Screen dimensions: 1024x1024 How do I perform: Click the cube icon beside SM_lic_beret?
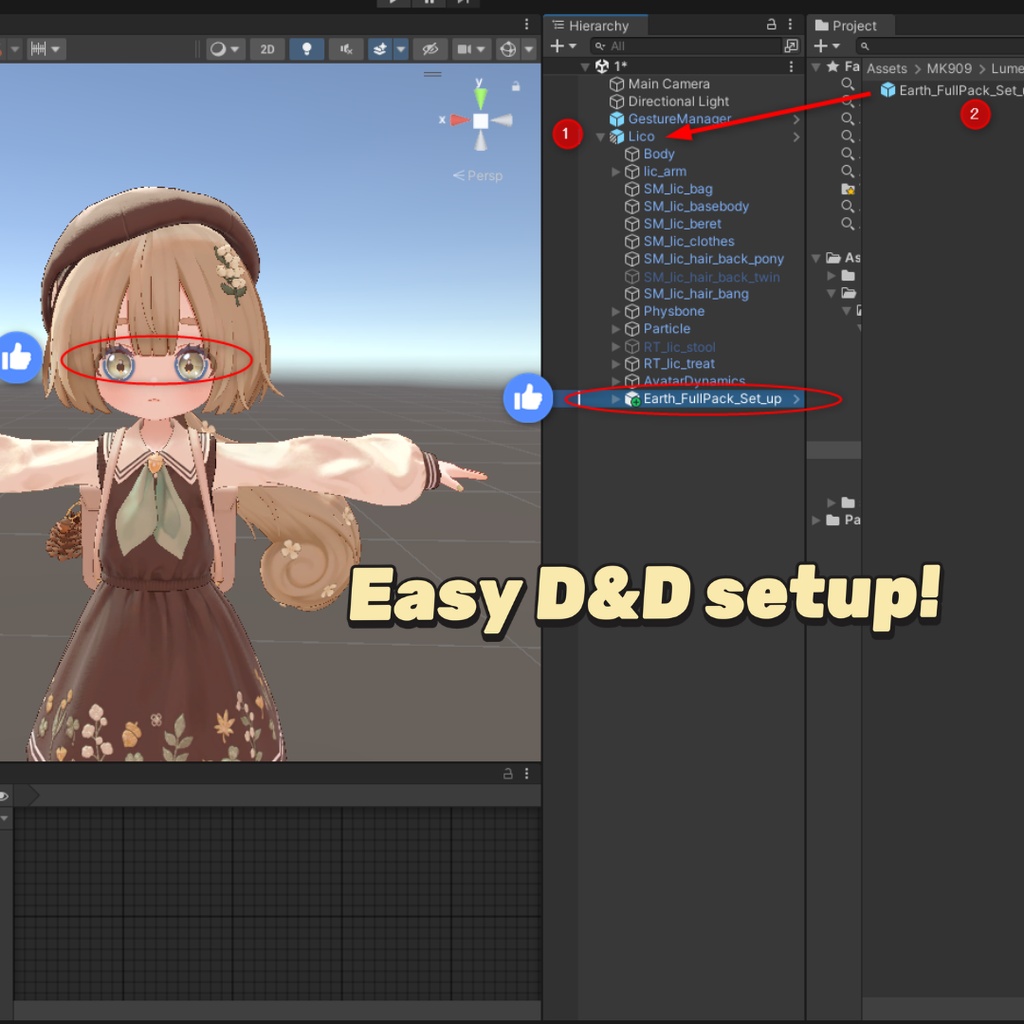[x=632, y=224]
